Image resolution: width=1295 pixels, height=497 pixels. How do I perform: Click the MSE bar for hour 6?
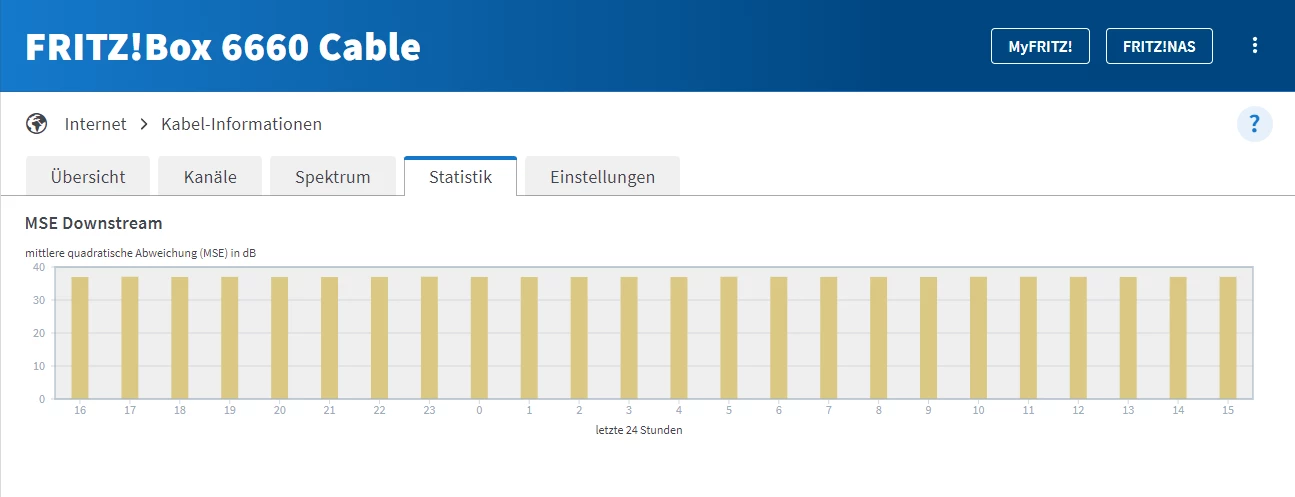coord(779,338)
